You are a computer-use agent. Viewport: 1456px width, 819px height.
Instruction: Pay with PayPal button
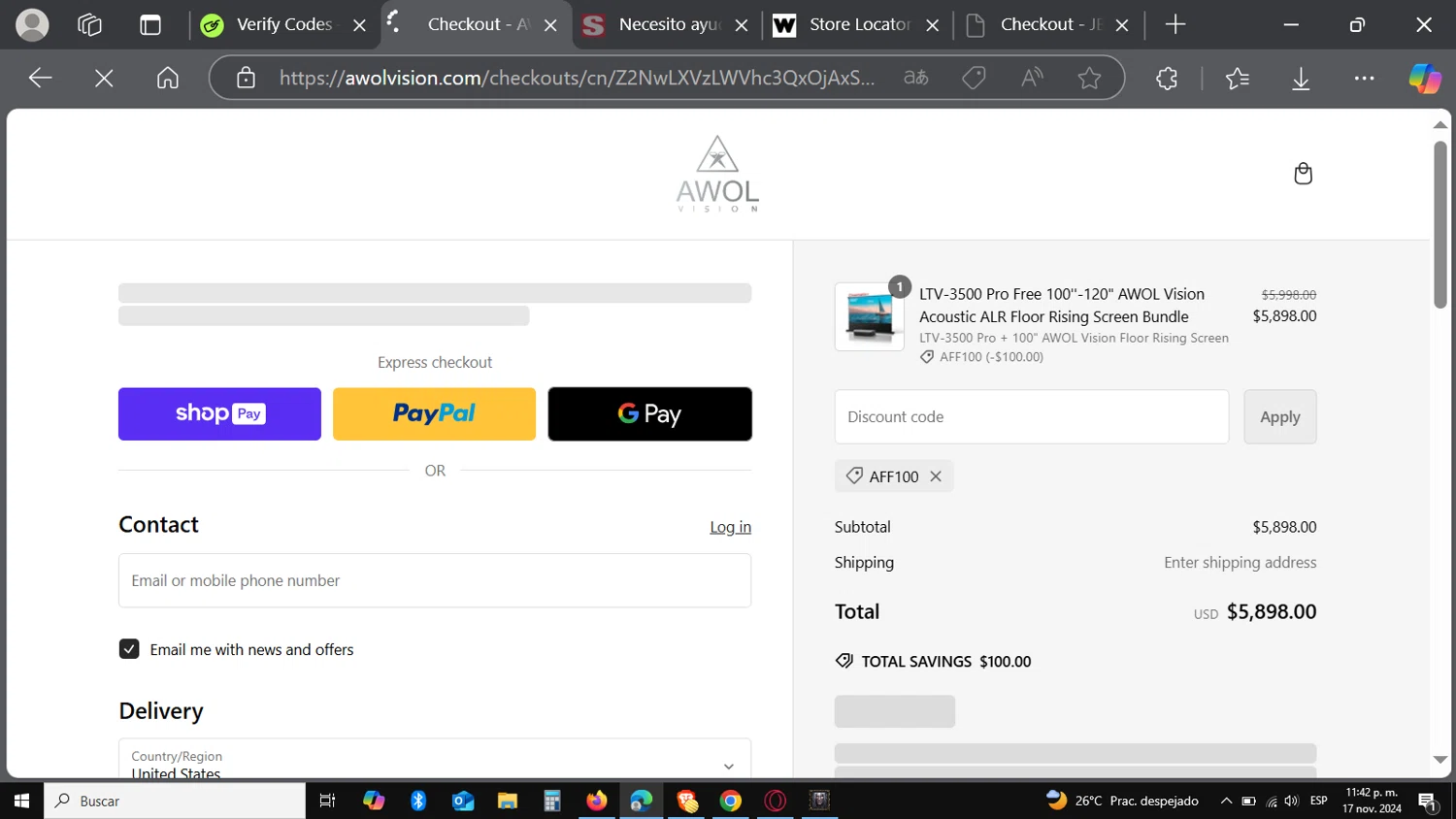[434, 414]
